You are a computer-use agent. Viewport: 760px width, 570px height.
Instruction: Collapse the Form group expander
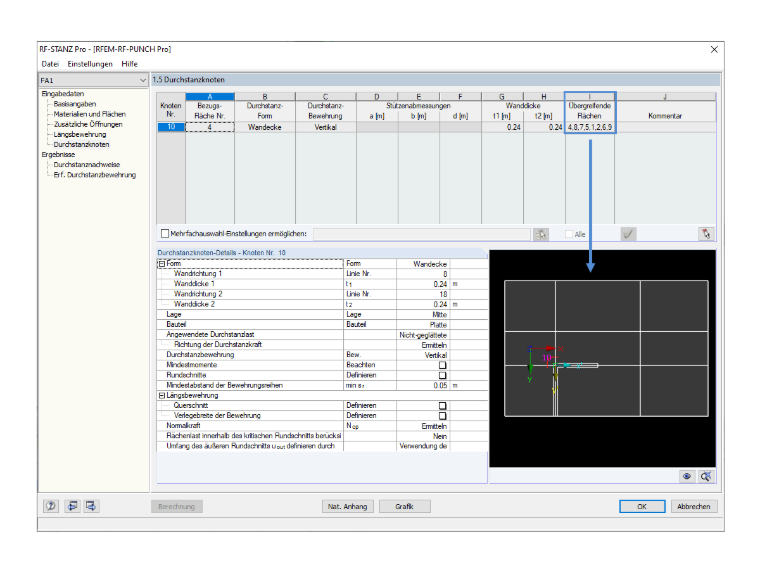162,264
